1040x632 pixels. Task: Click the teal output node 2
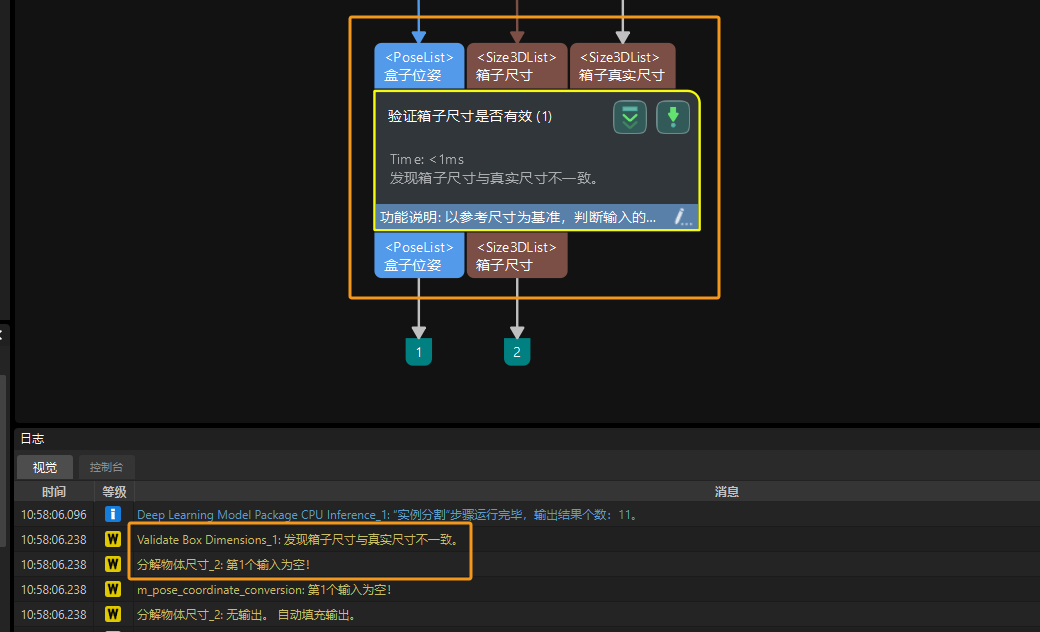[517, 351]
